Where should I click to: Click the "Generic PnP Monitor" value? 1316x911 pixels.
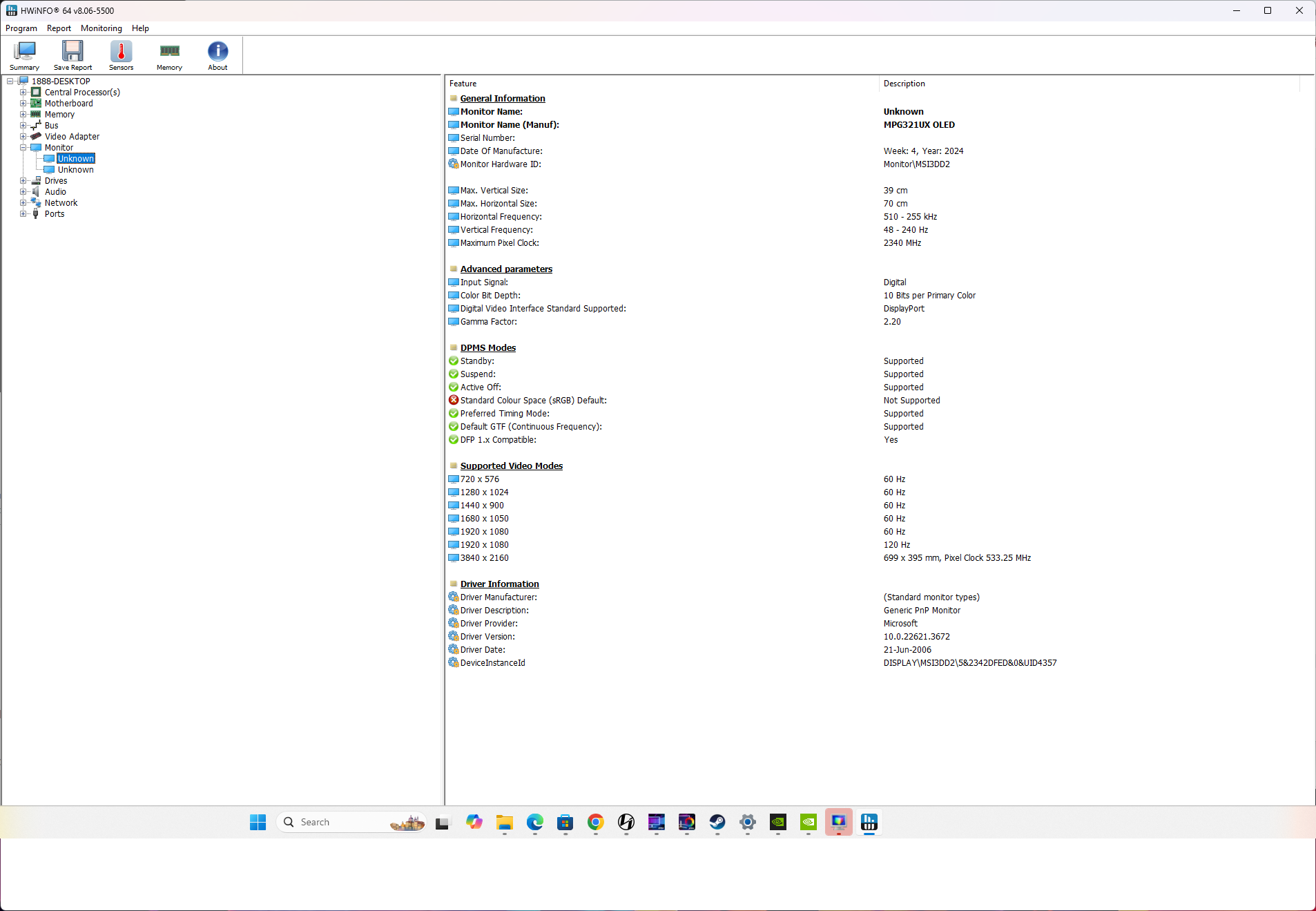pos(922,611)
